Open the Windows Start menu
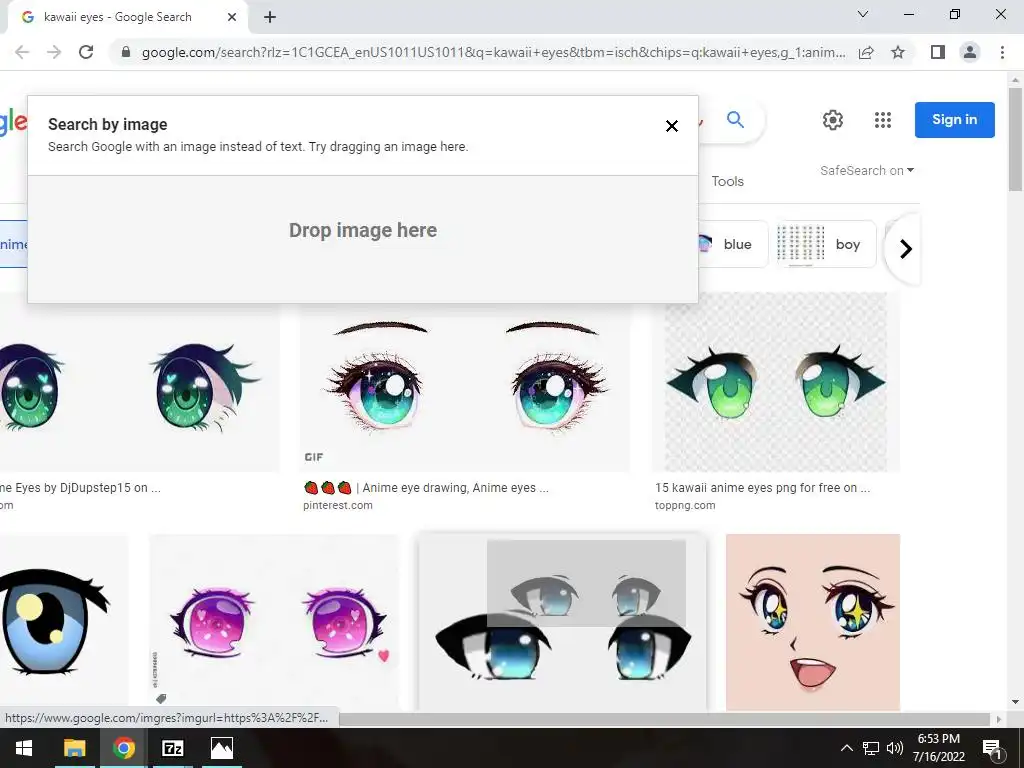 pyautogui.click(x=24, y=748)
